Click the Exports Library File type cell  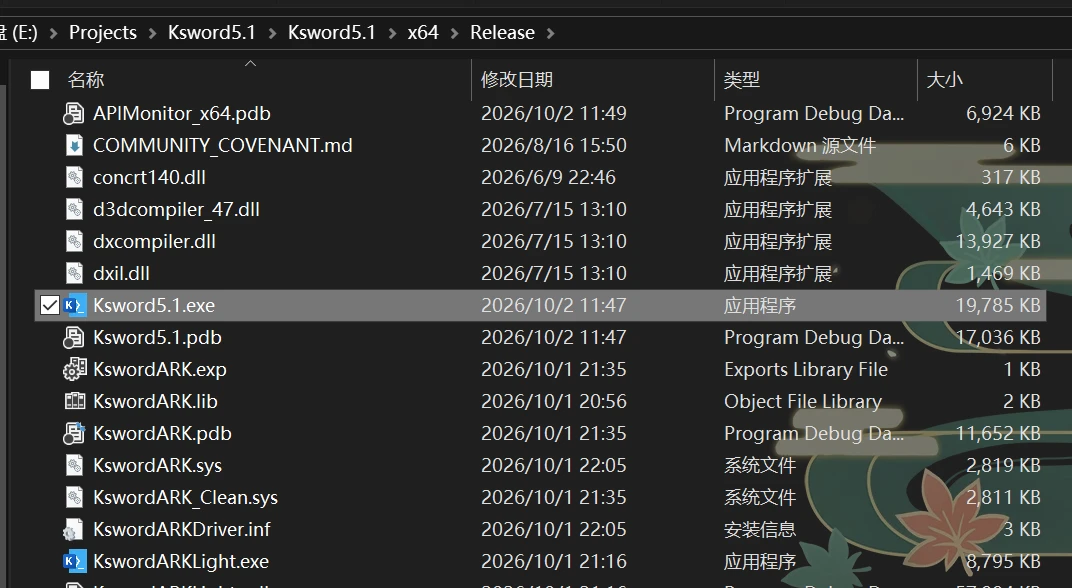[x=806, y=370]
